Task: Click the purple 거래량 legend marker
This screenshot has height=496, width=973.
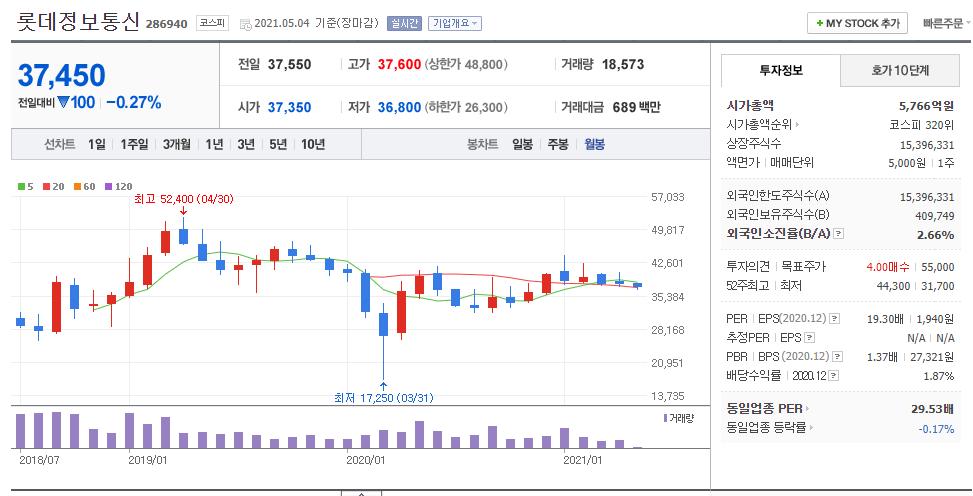Action: tap(665, 418)
